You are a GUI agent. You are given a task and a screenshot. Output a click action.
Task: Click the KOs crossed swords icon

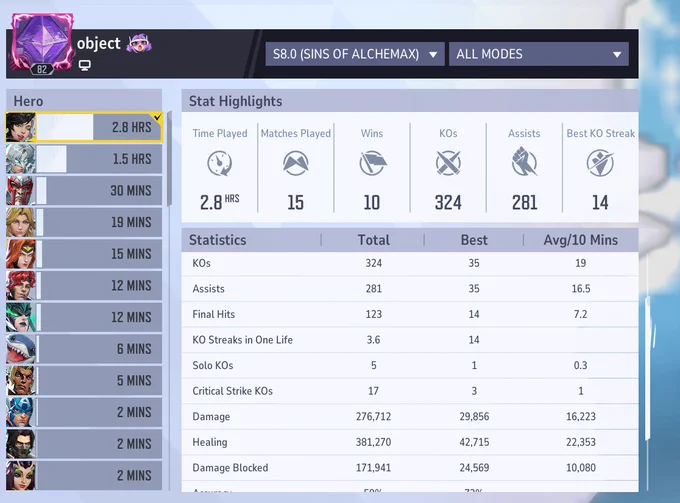(x=448, y=163)
